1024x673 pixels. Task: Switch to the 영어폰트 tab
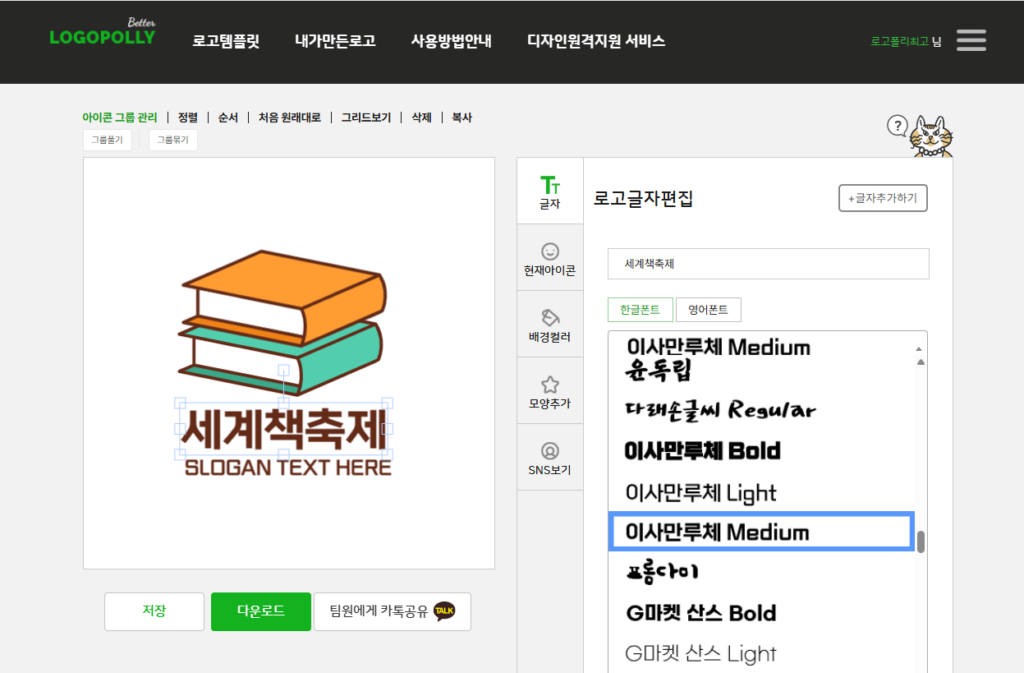point(709,309)
